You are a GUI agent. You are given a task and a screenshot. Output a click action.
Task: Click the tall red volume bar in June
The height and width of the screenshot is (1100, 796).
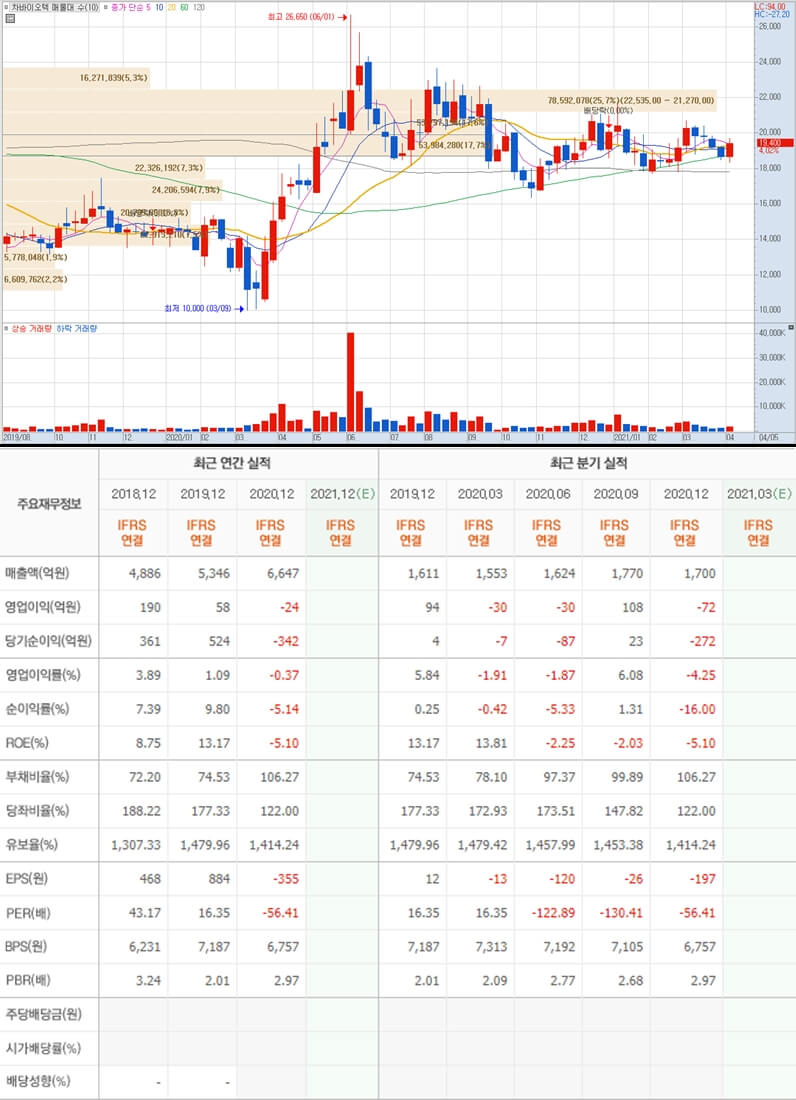click(351, 382)
